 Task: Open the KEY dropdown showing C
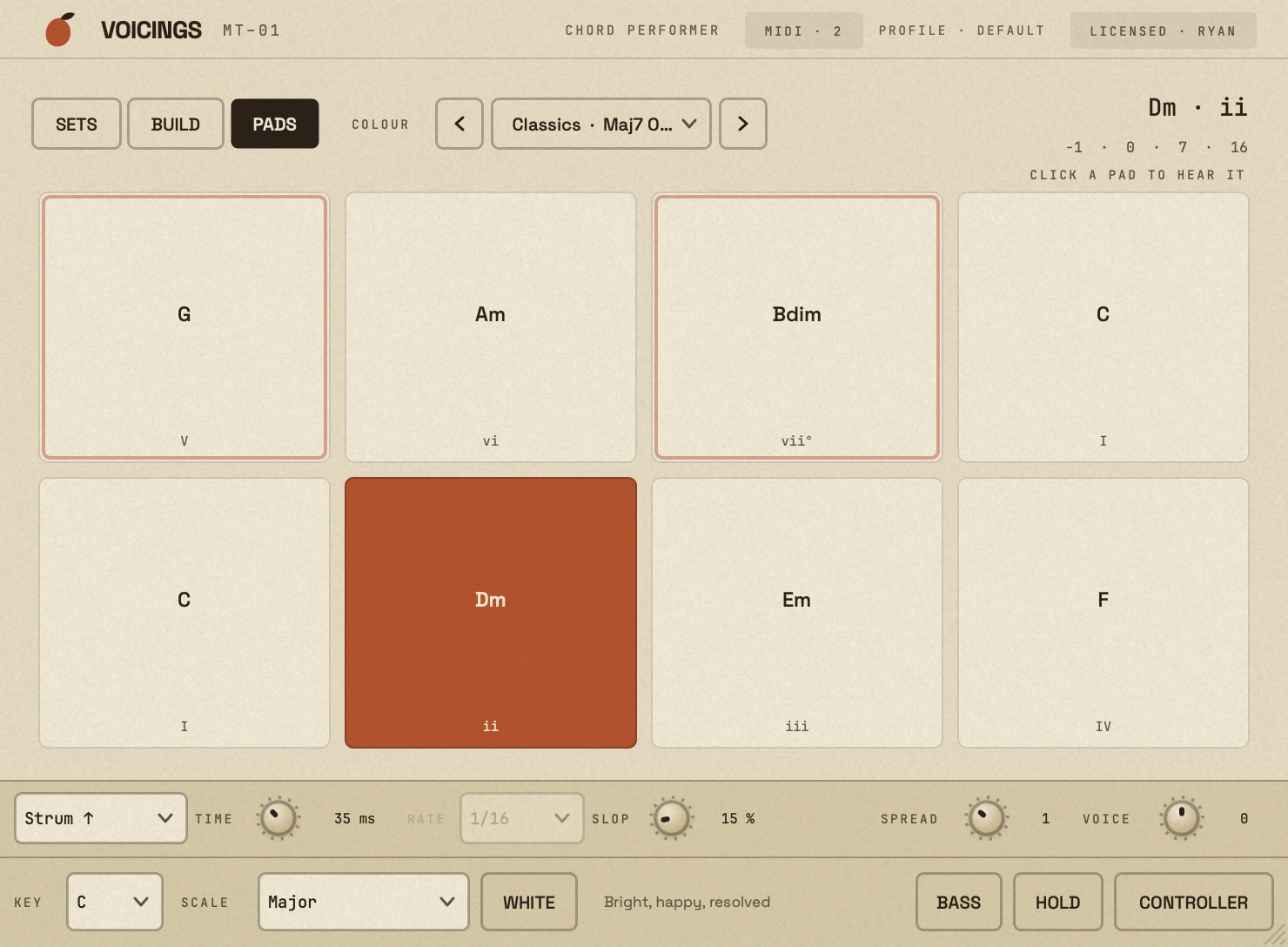[115, 902]
